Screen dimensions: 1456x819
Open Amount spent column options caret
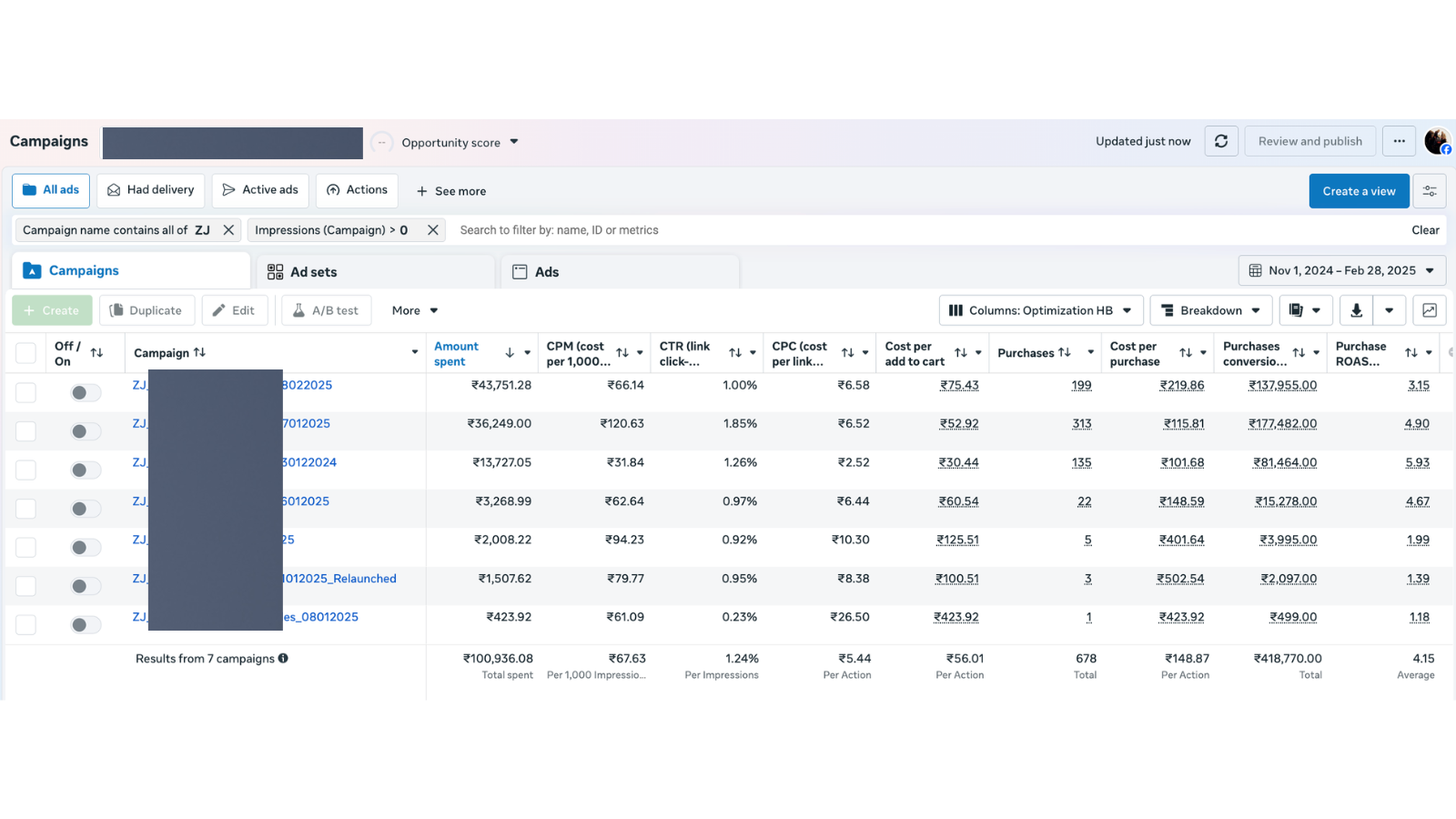point(527,353)
